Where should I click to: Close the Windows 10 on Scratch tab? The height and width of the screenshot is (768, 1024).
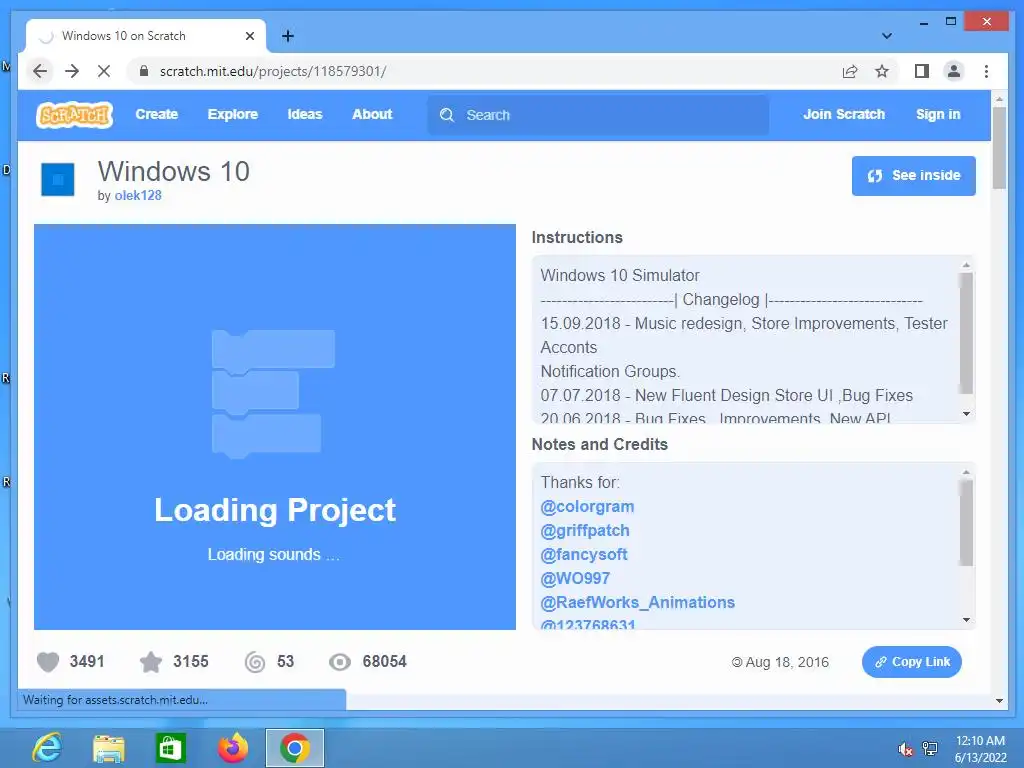[249, 36]
